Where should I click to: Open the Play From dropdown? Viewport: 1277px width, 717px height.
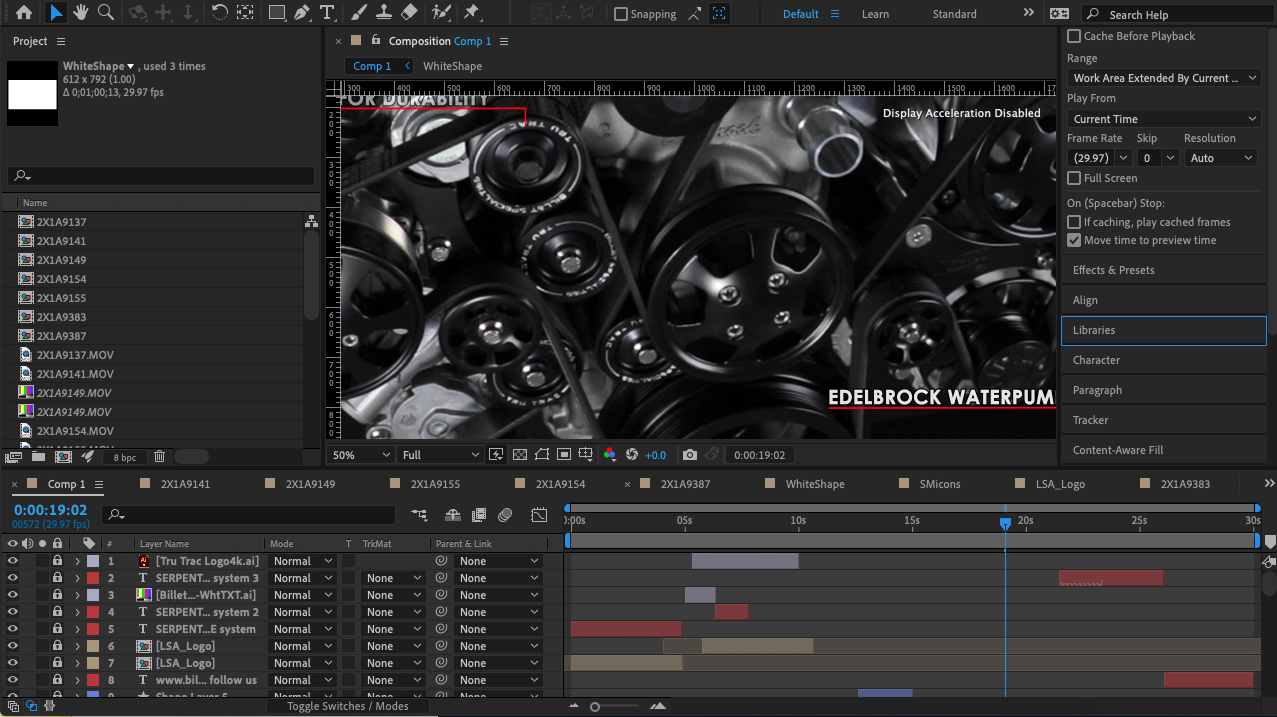click(x=1164, y=119)
